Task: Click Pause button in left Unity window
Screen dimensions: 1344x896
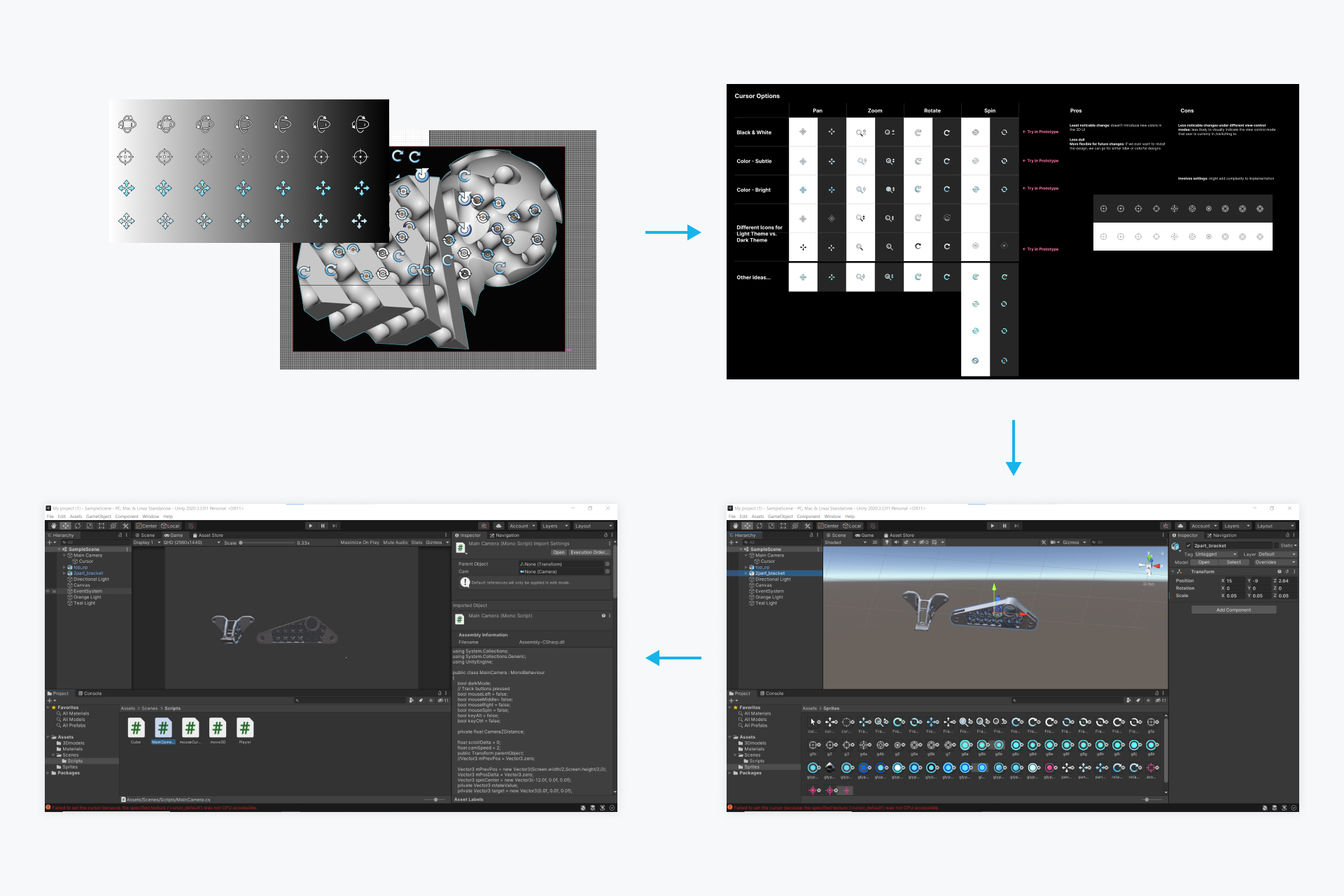Action: 323,526
